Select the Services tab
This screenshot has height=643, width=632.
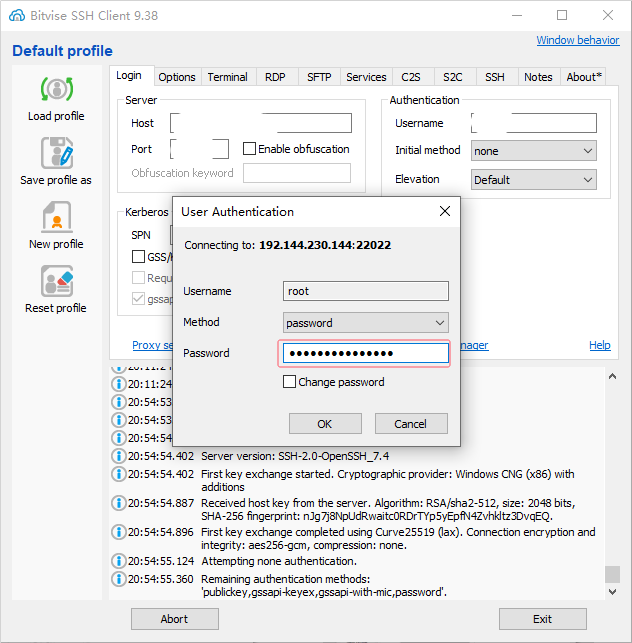coord(366,77)
